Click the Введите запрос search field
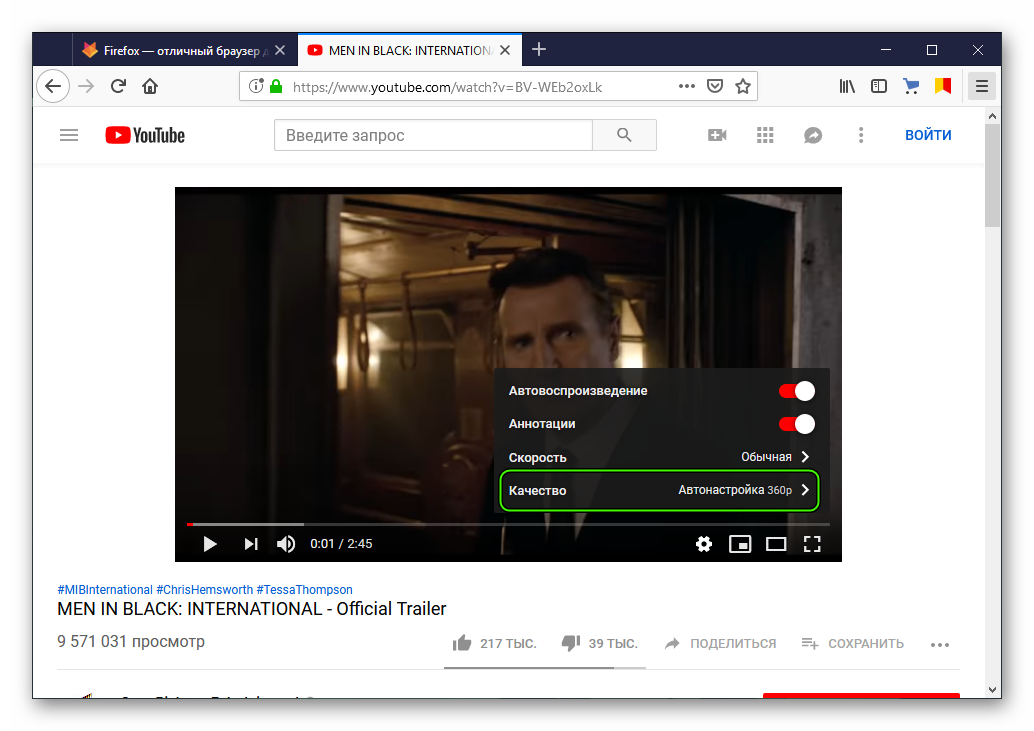1034x731 pixels. (x=433, y=135)
